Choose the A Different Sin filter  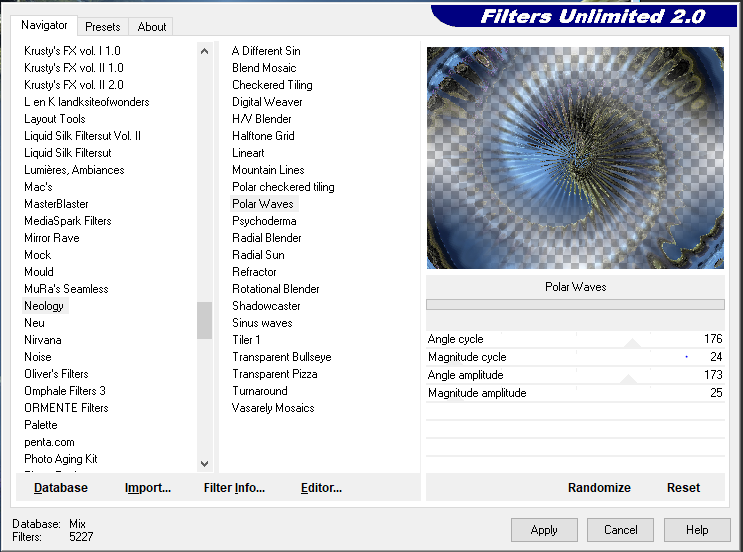[266, 51]
